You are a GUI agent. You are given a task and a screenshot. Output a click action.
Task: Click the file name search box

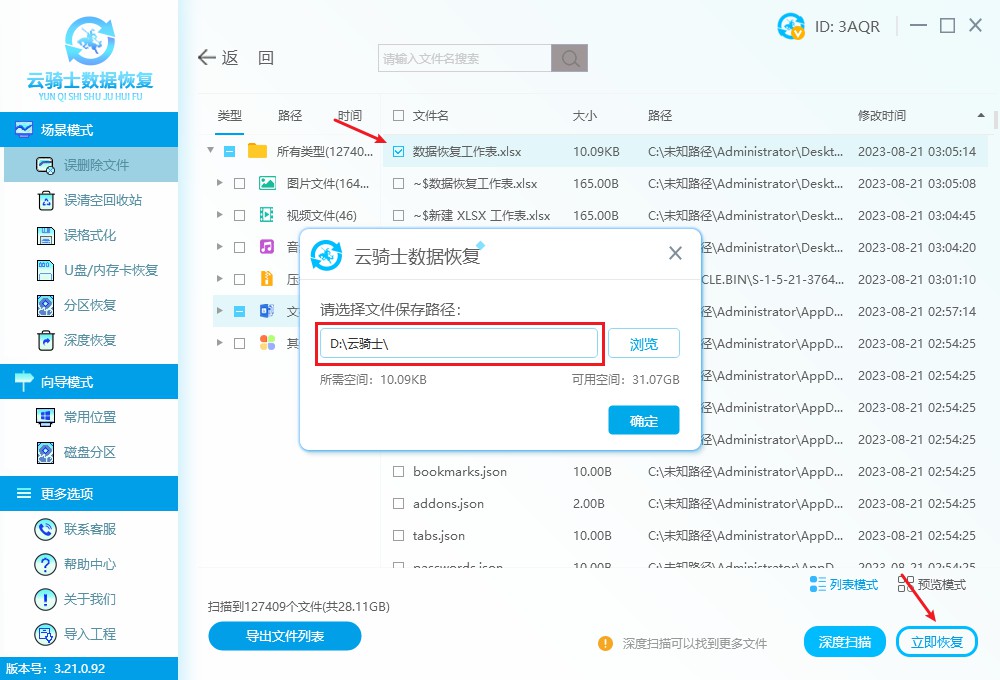click(465, 58)
